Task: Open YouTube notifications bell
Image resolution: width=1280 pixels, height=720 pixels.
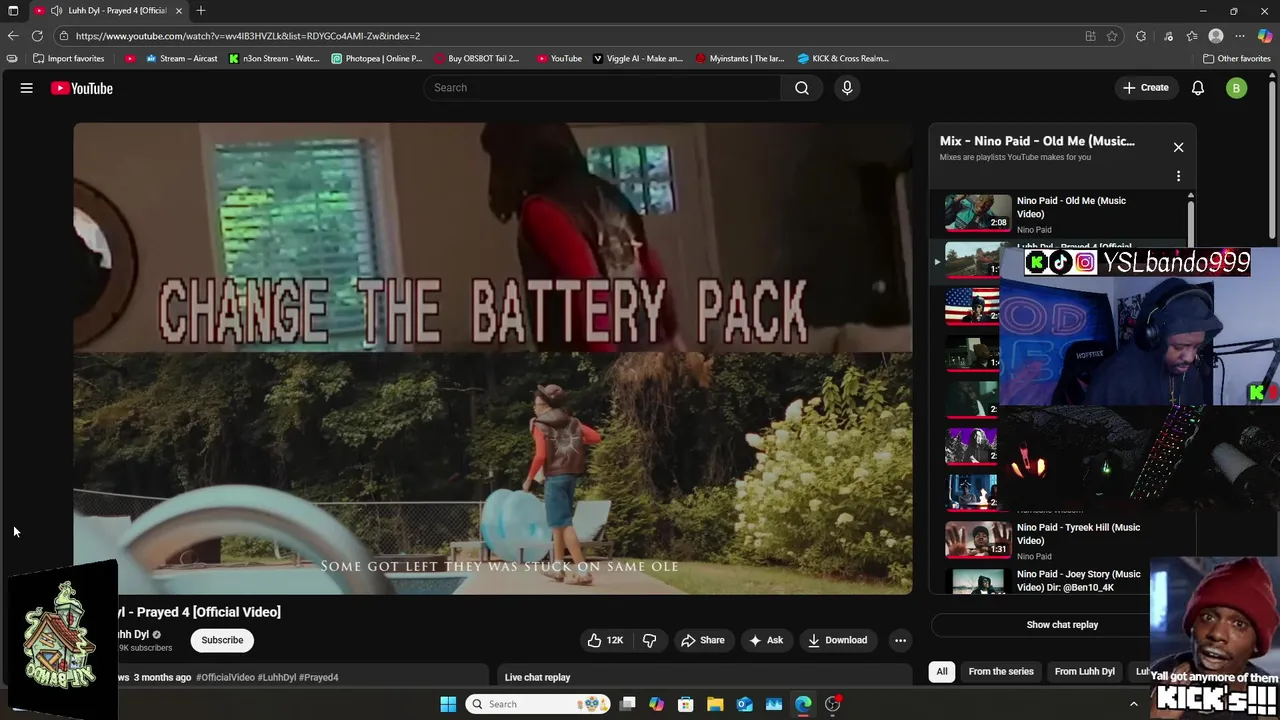Action: (1198, 88)
